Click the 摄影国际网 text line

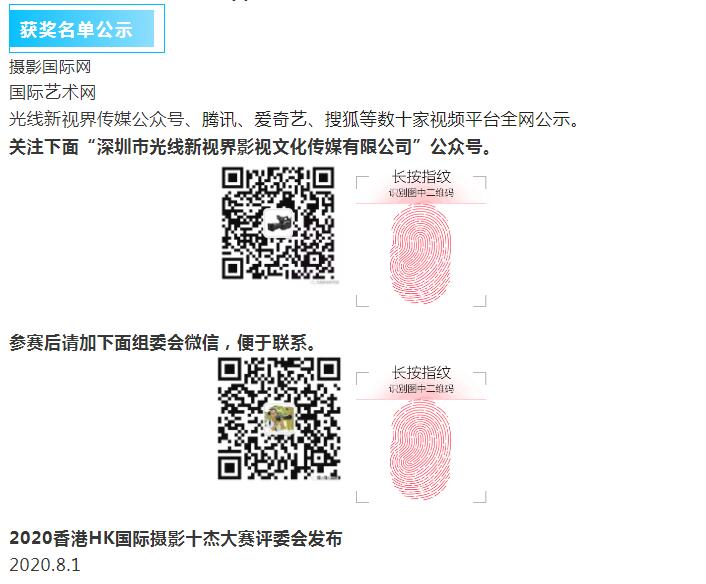50,67
